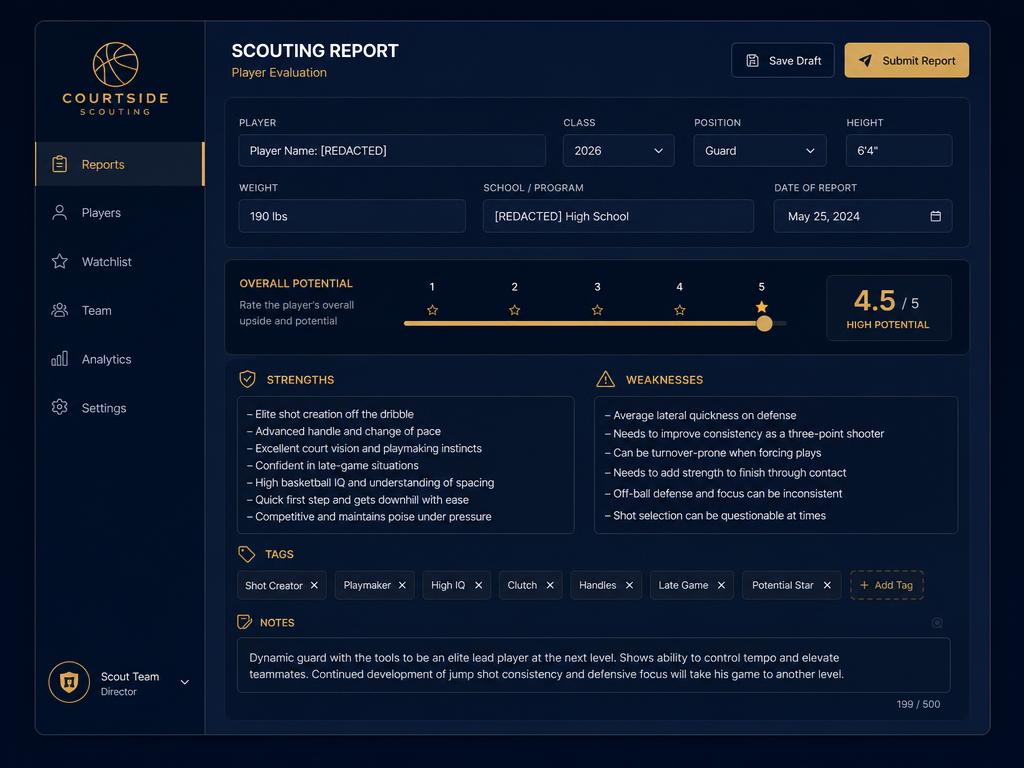Click "Elite shot creation off the dribble" line
Viewport: 1024px width, 768px height.
click(x=330, y=414)
